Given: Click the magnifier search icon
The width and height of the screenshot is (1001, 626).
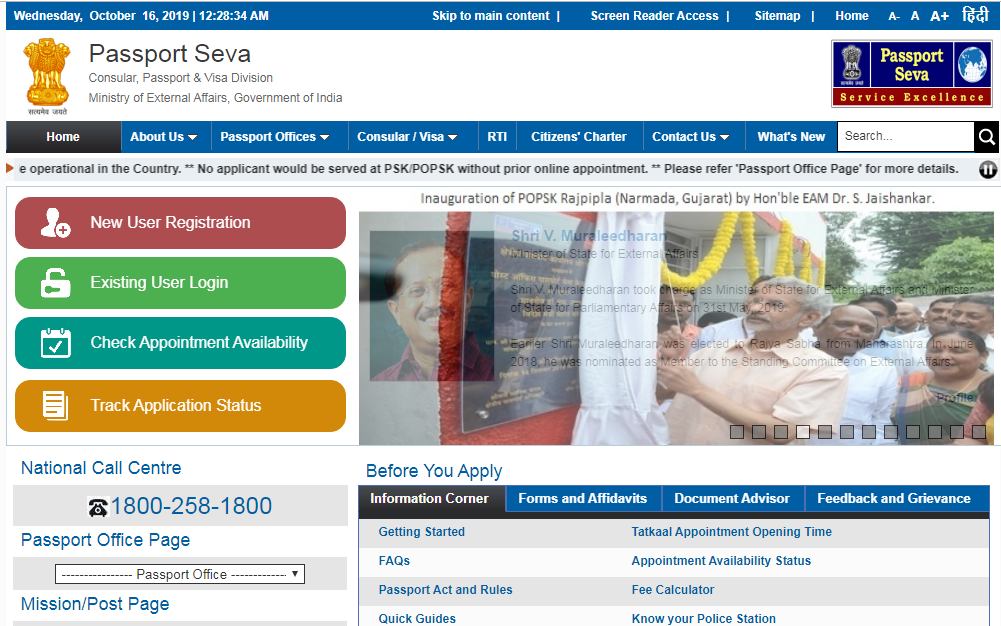Looking at the screenshot, I should pos(986,137).
